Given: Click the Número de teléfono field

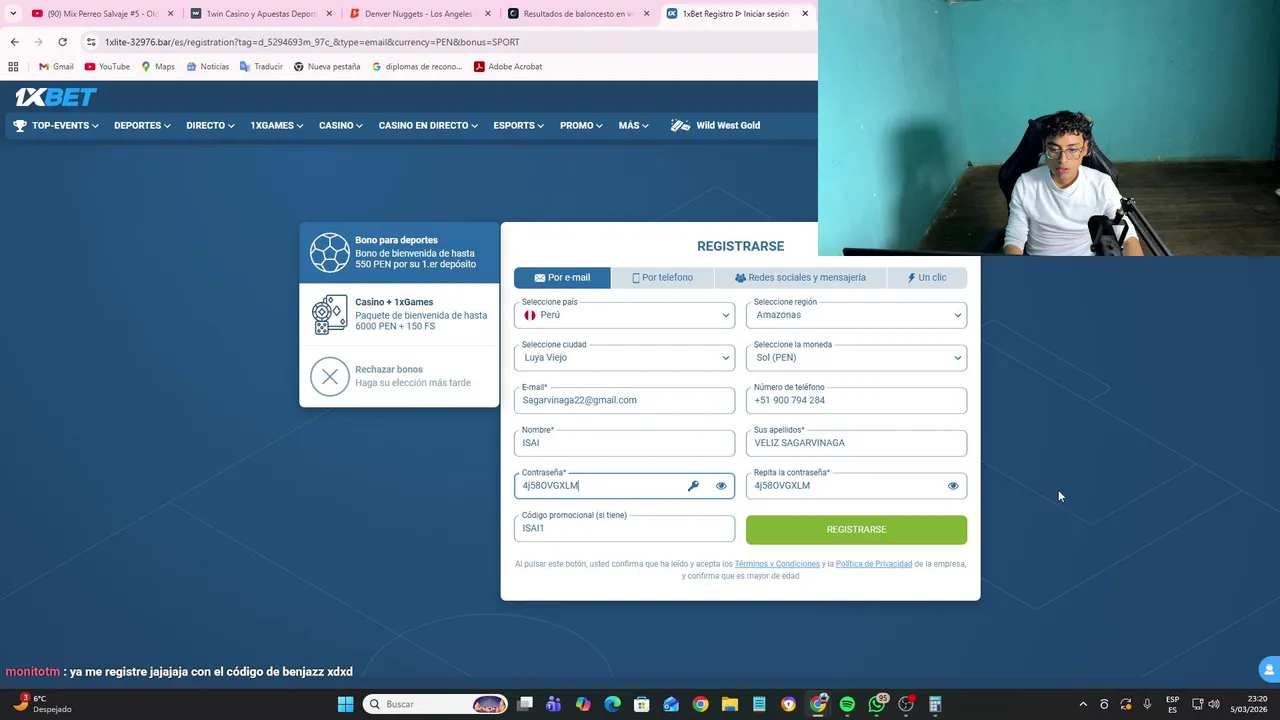Looking at the screenshot, I should 856,400.
